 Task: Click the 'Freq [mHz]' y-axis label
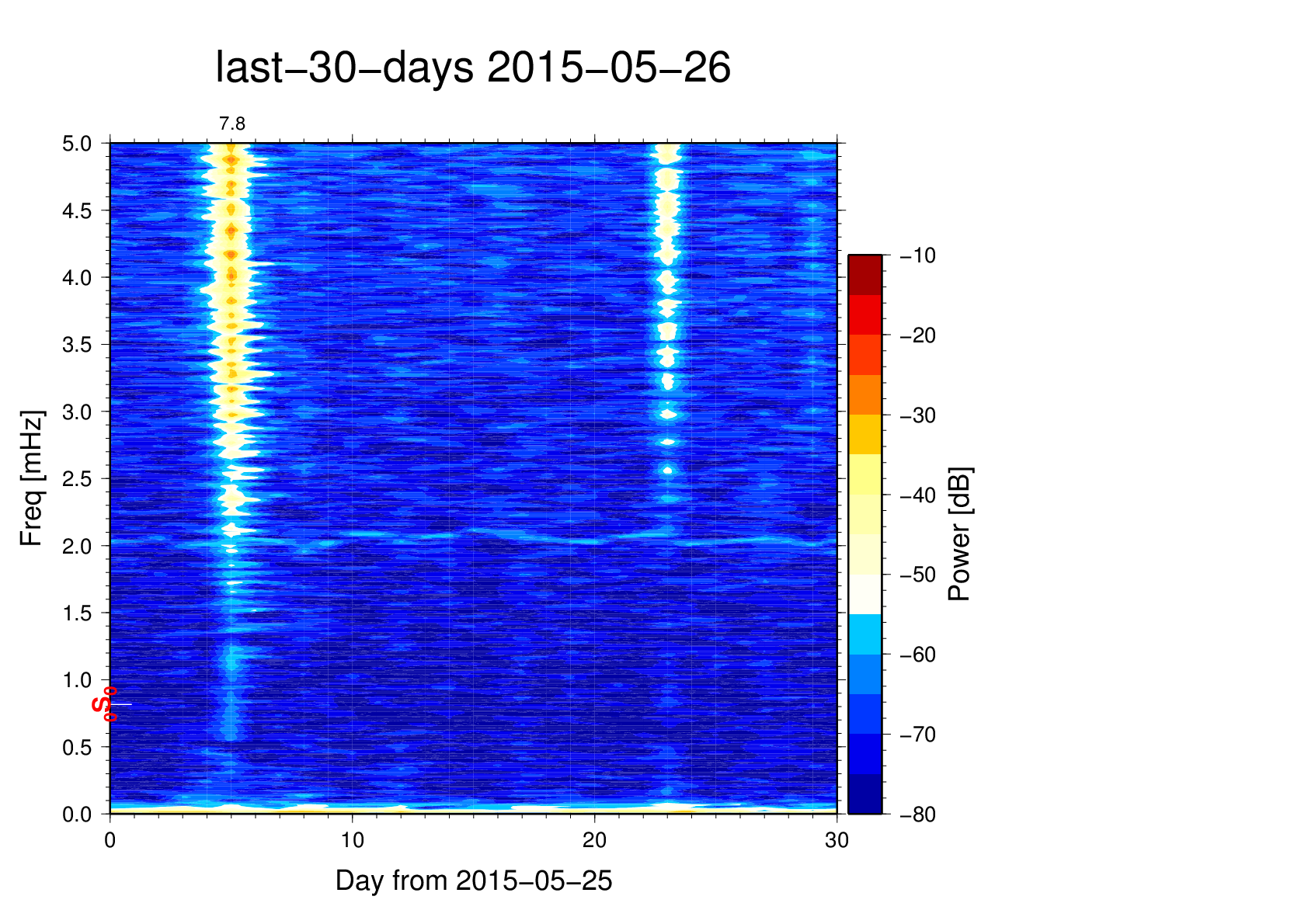point(31,478)
